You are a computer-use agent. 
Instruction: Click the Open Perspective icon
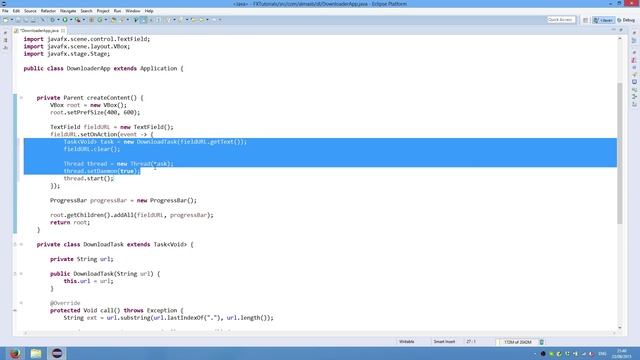click(585, 20)
